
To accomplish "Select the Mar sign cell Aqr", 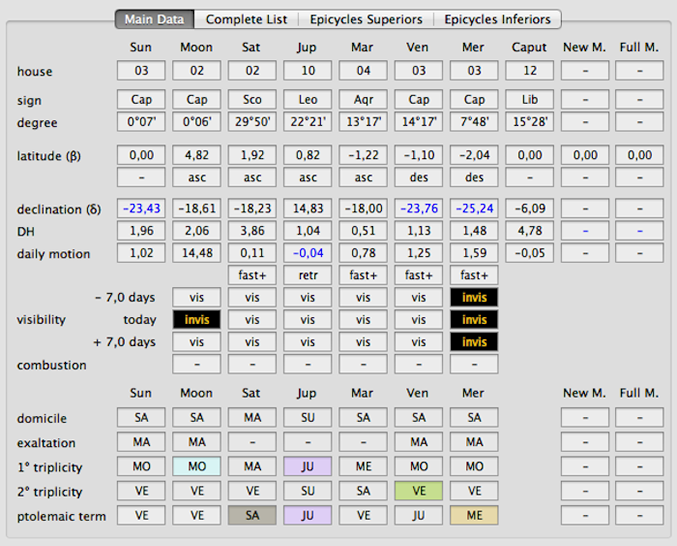I will point(363,100).
